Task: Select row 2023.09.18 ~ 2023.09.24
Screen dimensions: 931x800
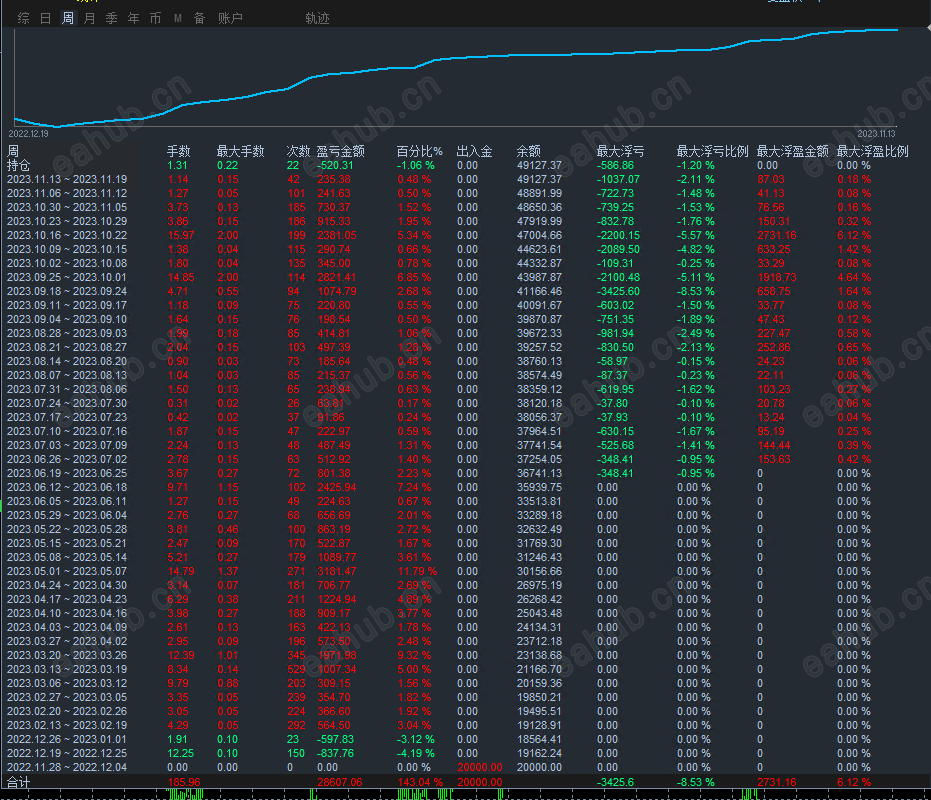Action: [x=466, y=291]
